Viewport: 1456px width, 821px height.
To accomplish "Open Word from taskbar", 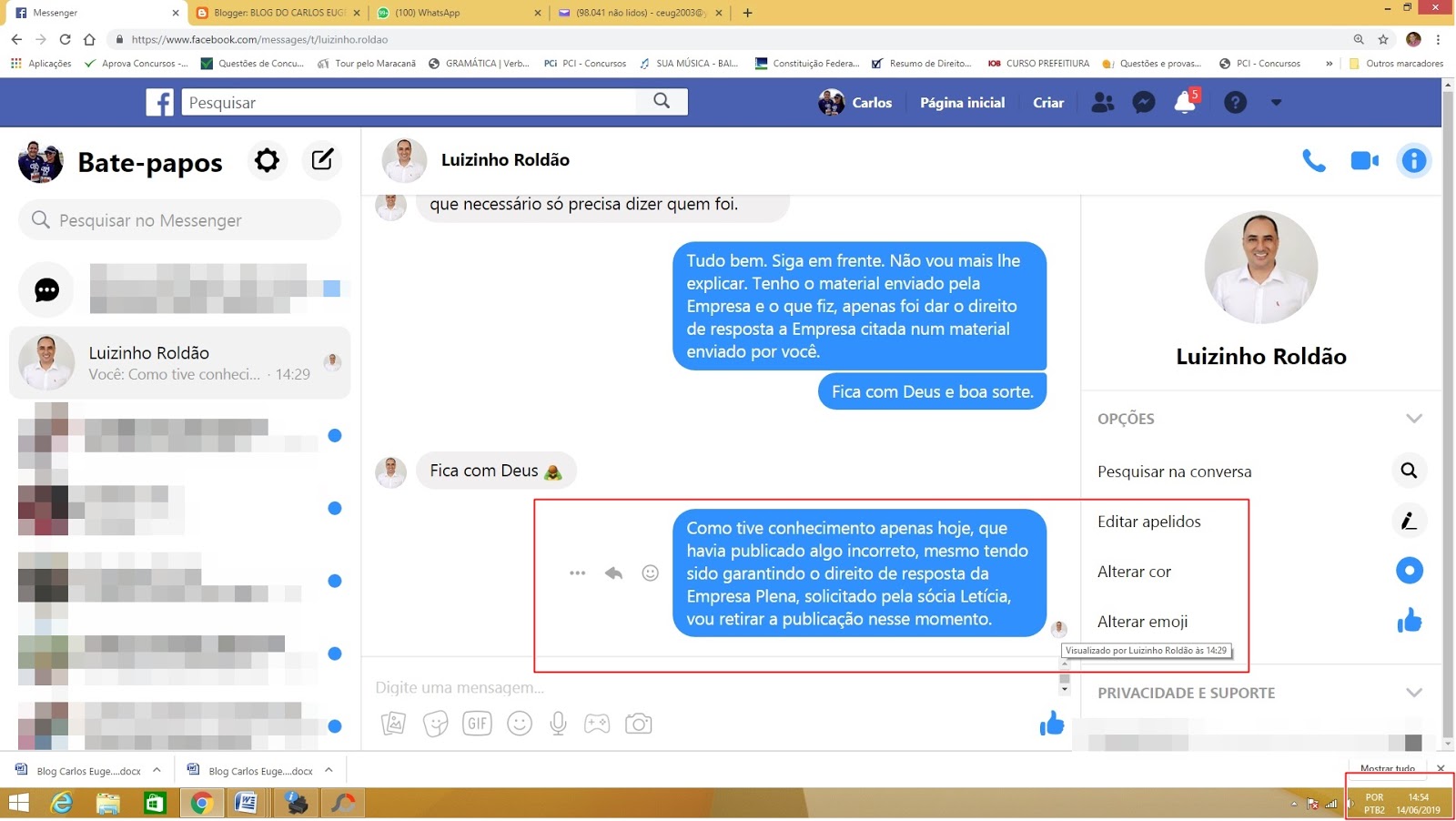I will coord(246,803).
